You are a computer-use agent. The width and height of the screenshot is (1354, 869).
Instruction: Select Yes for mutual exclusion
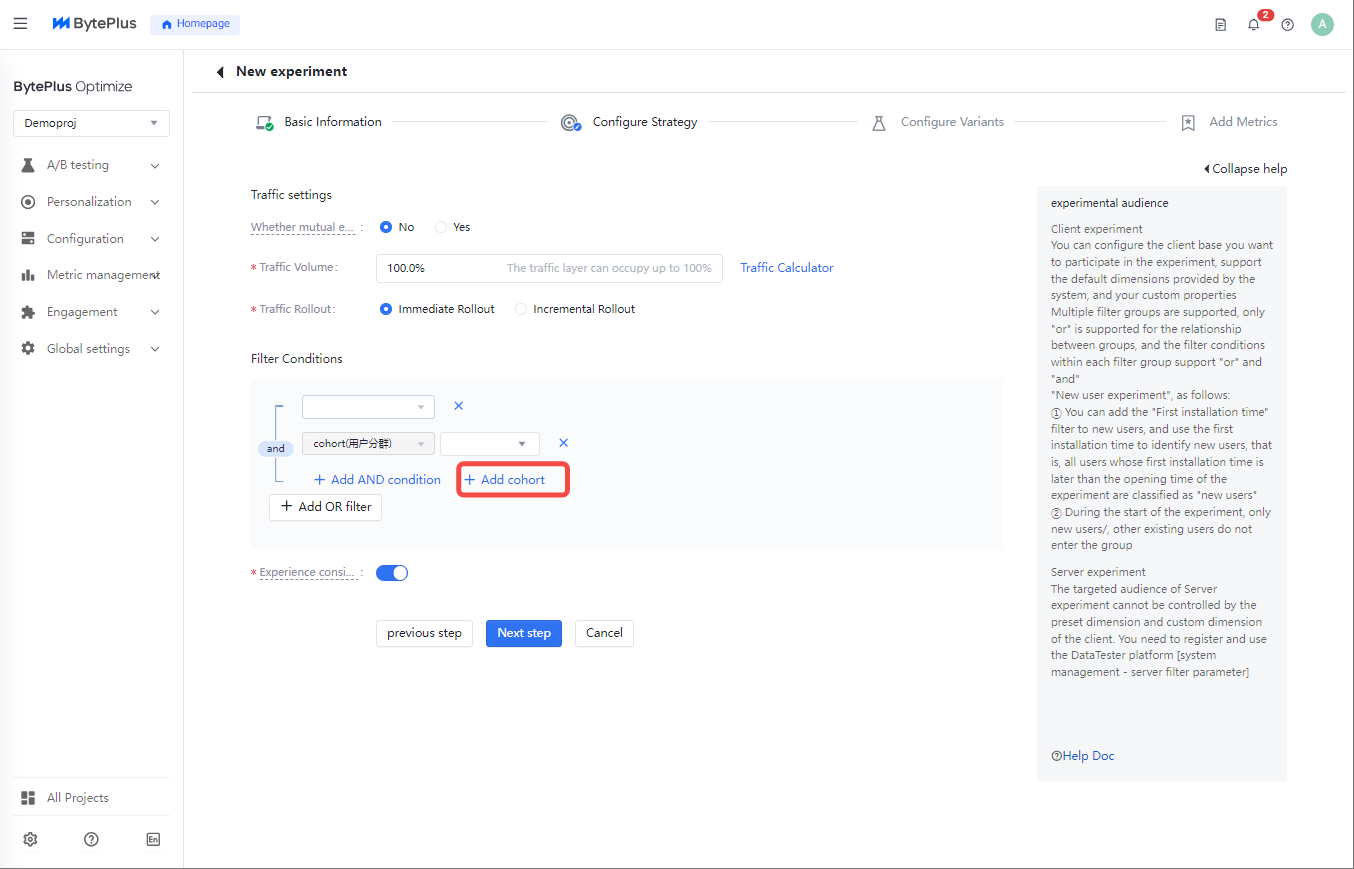click(441, 227)
